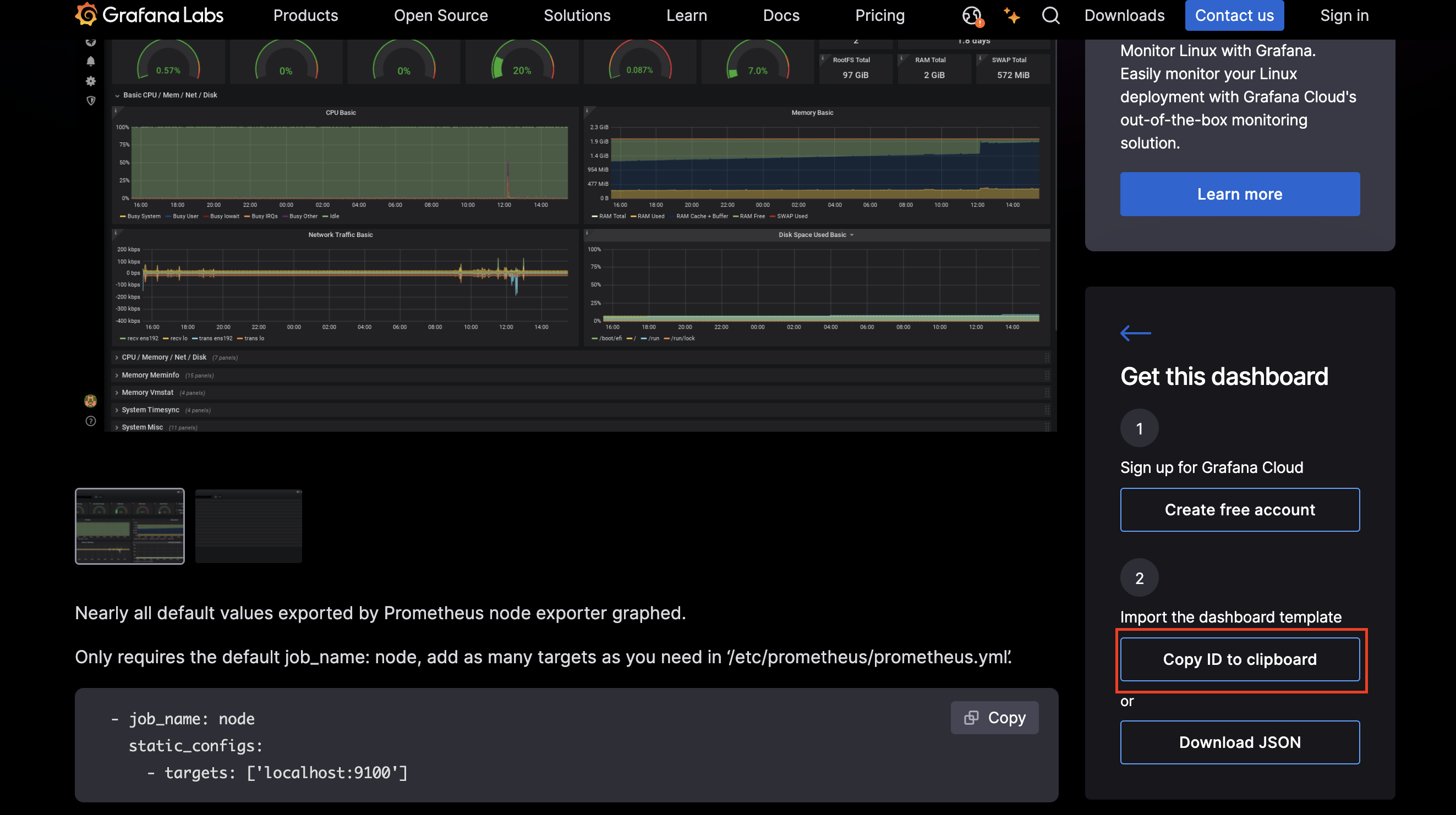
Task: Click the bell alerts icon in screenshot sidebar
Action: point(90,61)
